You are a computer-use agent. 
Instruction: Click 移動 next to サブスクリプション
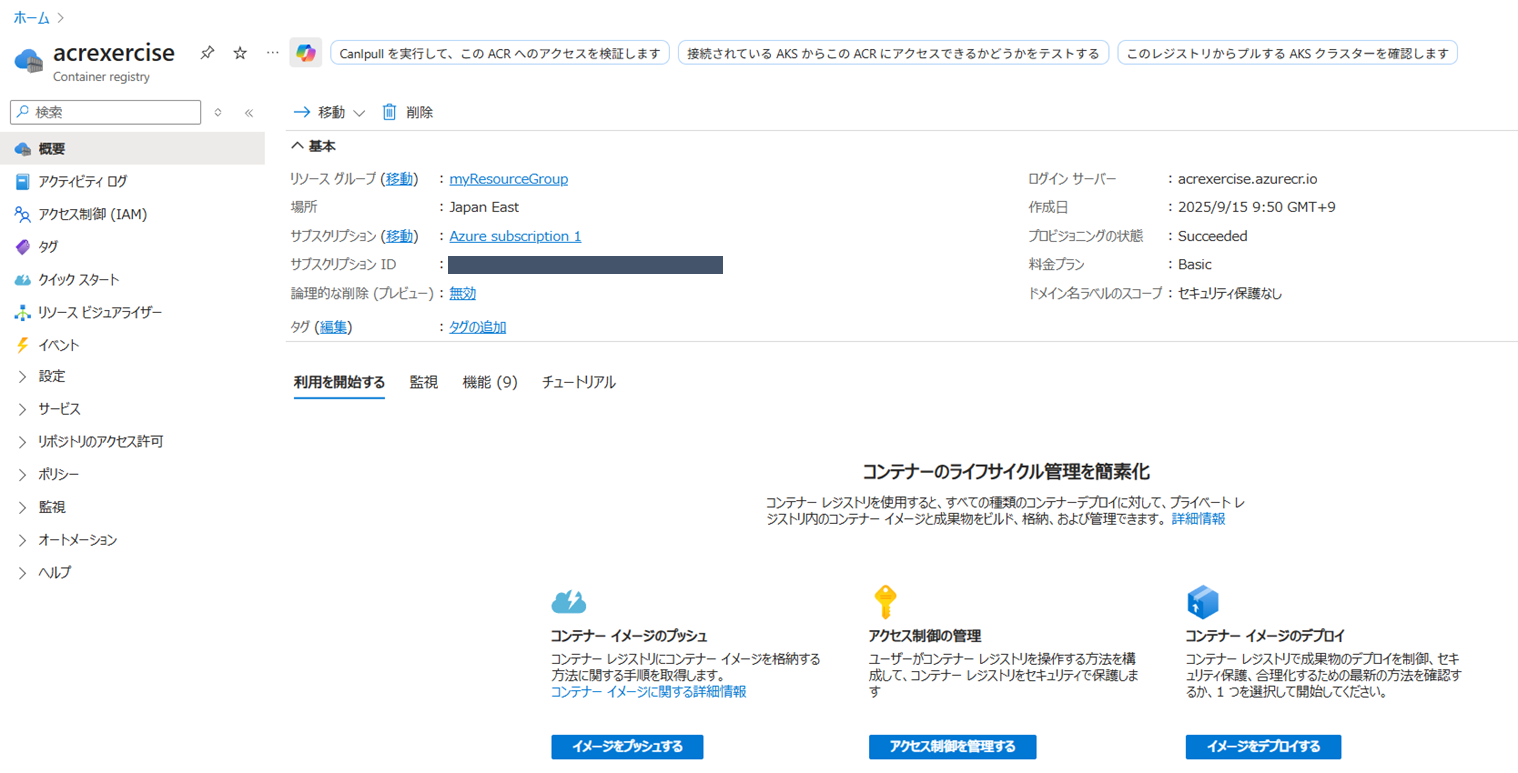tap(399, 236)
